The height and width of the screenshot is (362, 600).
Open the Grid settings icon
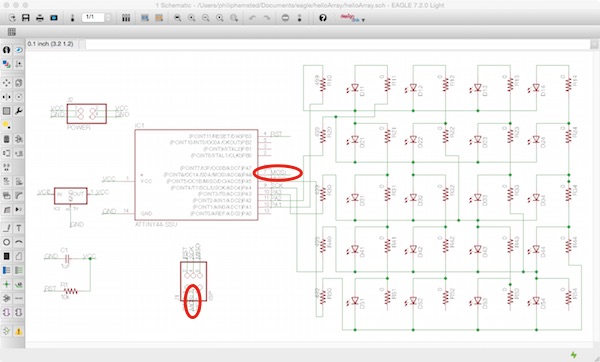(x=12, y=32)
